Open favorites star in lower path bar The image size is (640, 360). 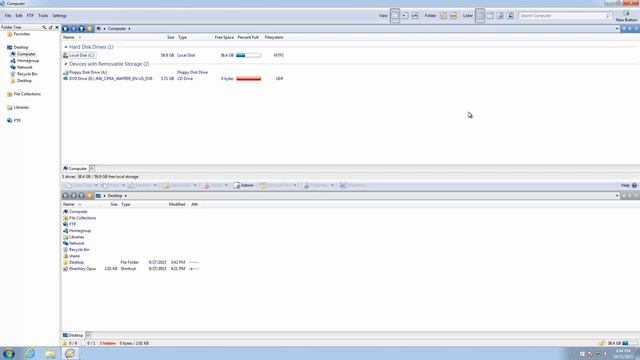(x=90, y=196)
